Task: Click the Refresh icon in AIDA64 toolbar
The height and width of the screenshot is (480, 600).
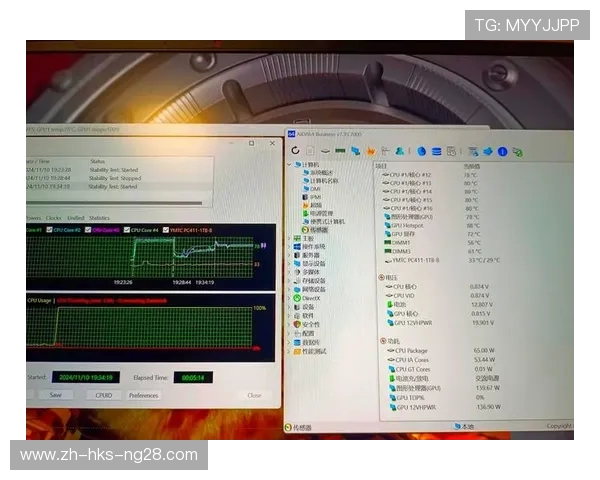Action: (296, 151)
